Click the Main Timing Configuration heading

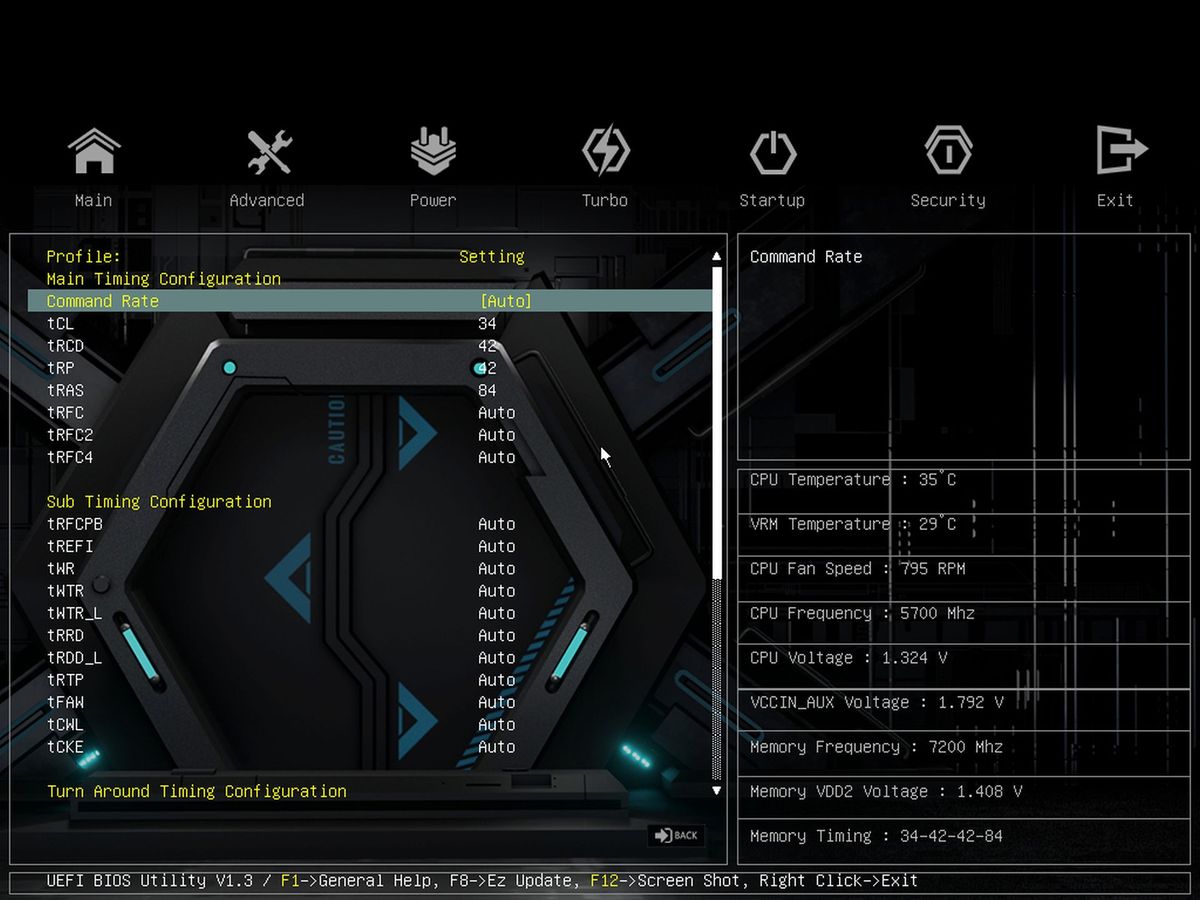click(x=164, y=279)
